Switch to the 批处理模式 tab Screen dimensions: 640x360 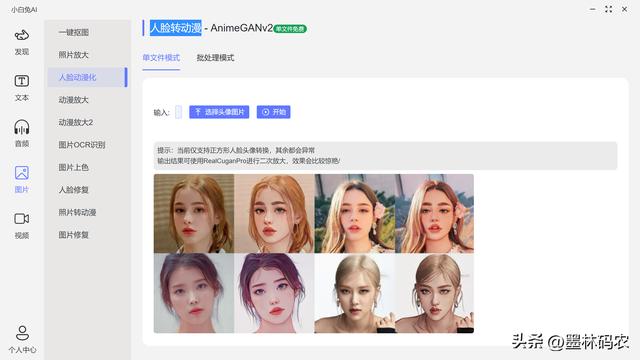click(x=216, y=58)
